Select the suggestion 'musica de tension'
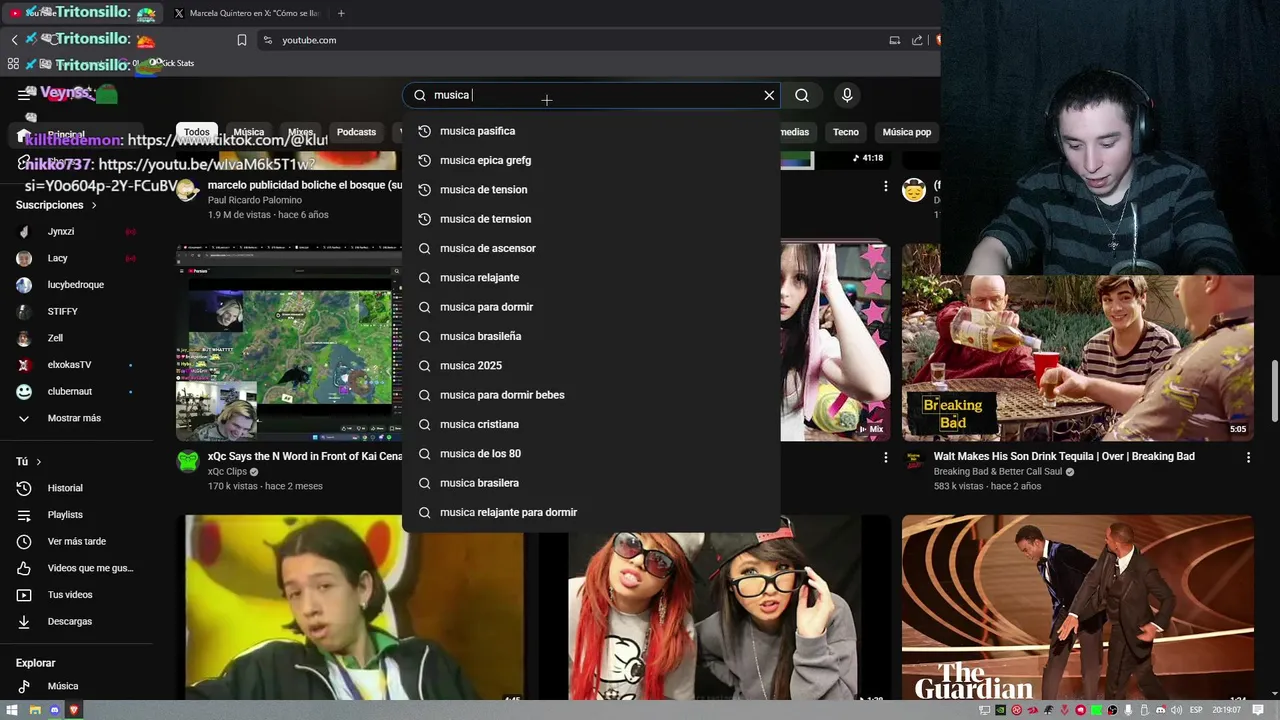Image resolution: width=1280 pixels, height=720 pixels. (591, 190)
